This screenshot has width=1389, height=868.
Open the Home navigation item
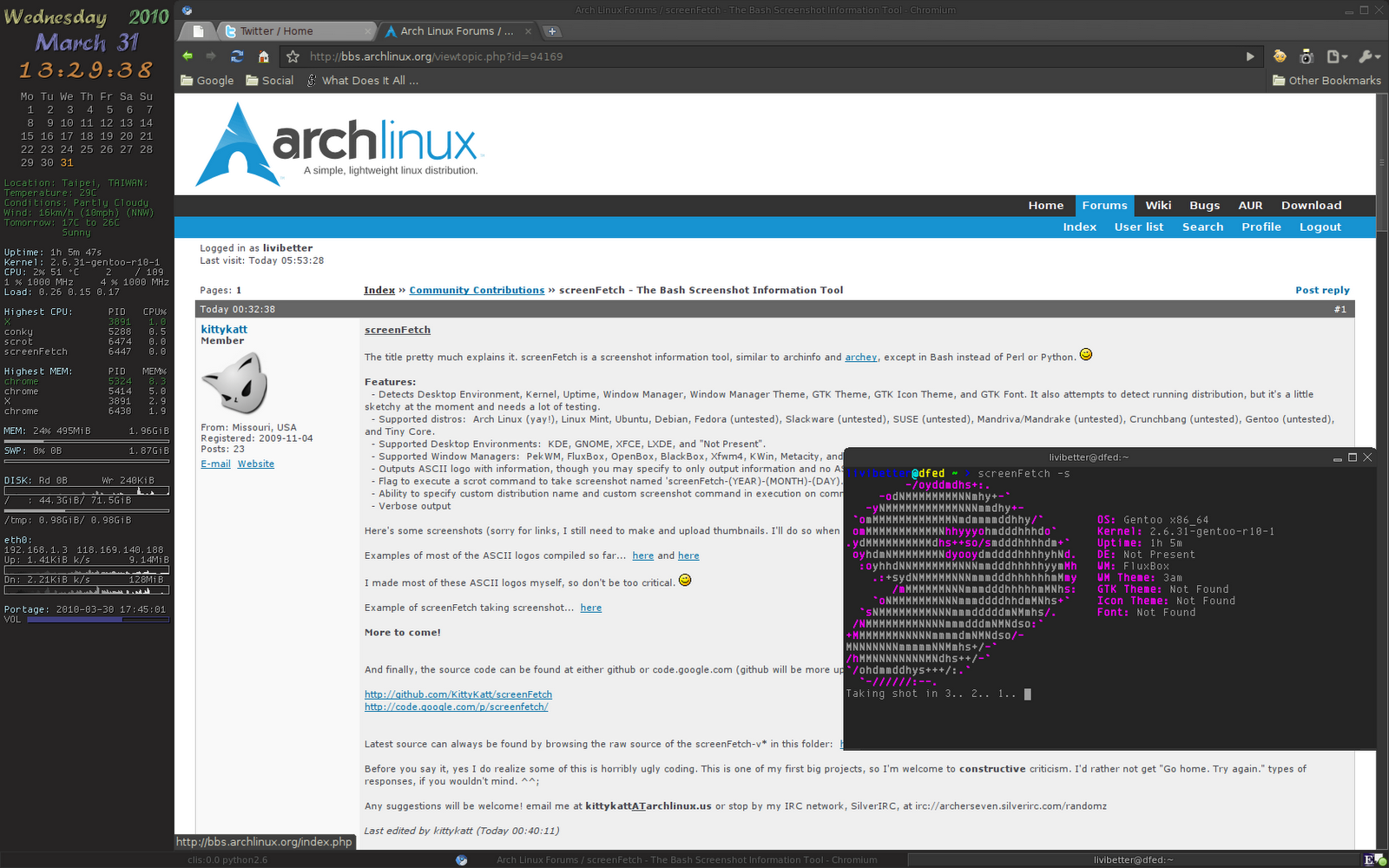pos(1045,206)
